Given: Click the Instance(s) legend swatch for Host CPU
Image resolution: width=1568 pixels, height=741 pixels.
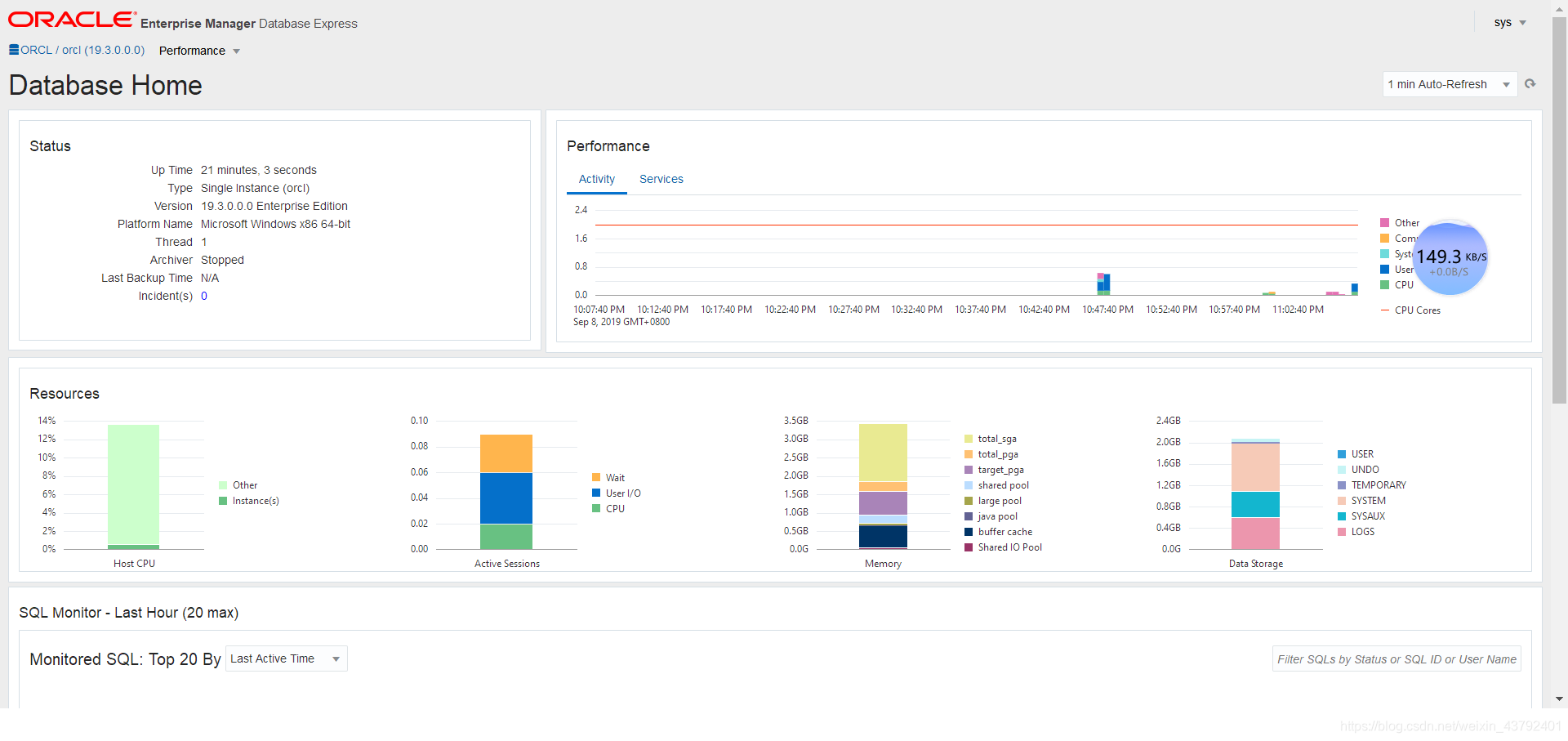Looking at the screenshot, I should point(223,501).
